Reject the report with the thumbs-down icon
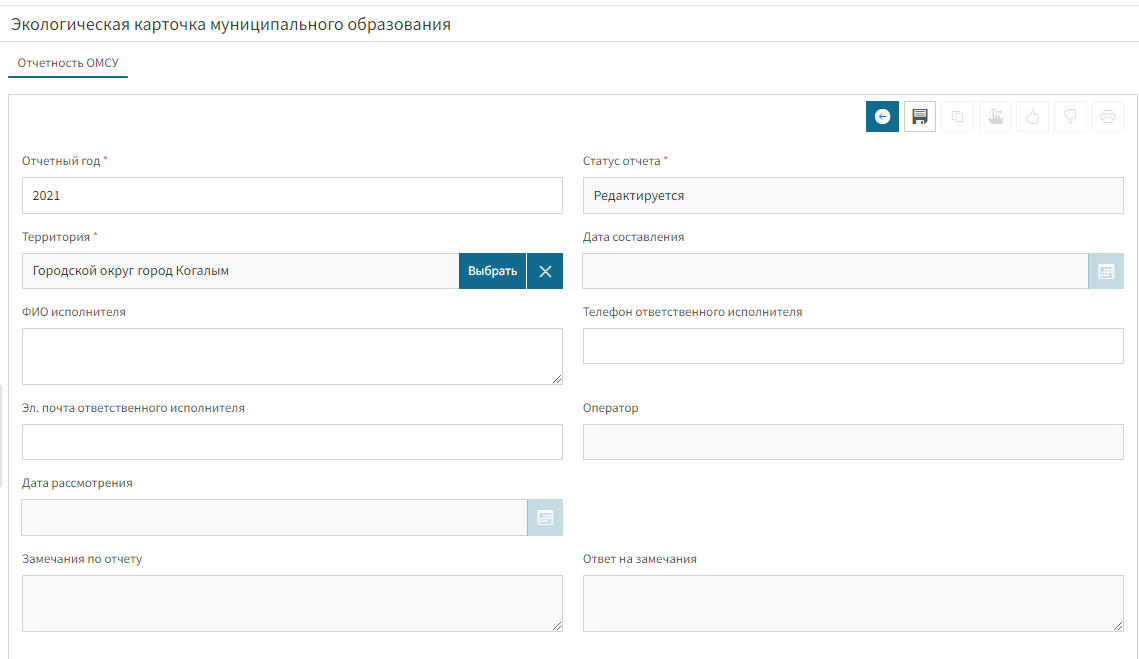1139x659 pixels. pos(1070,117)
